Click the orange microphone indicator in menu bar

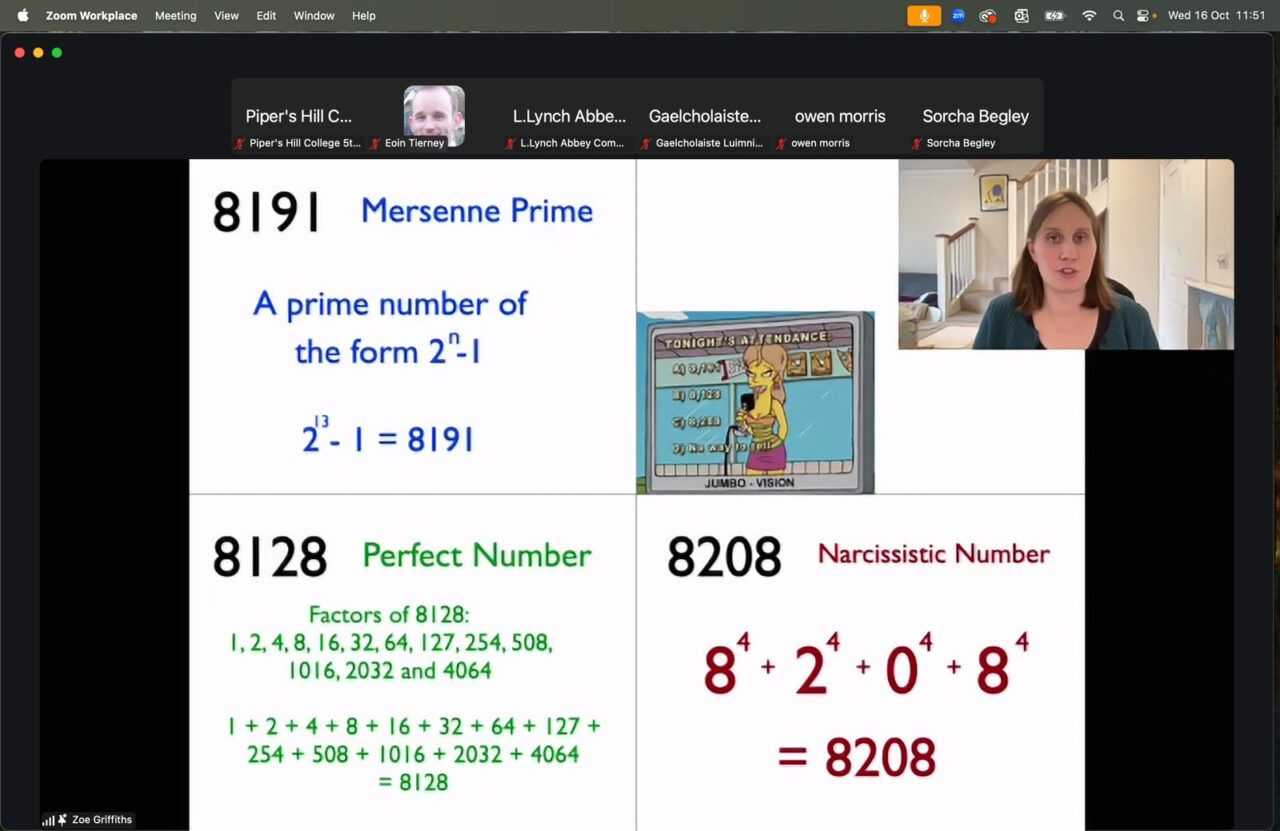point(924,16)
